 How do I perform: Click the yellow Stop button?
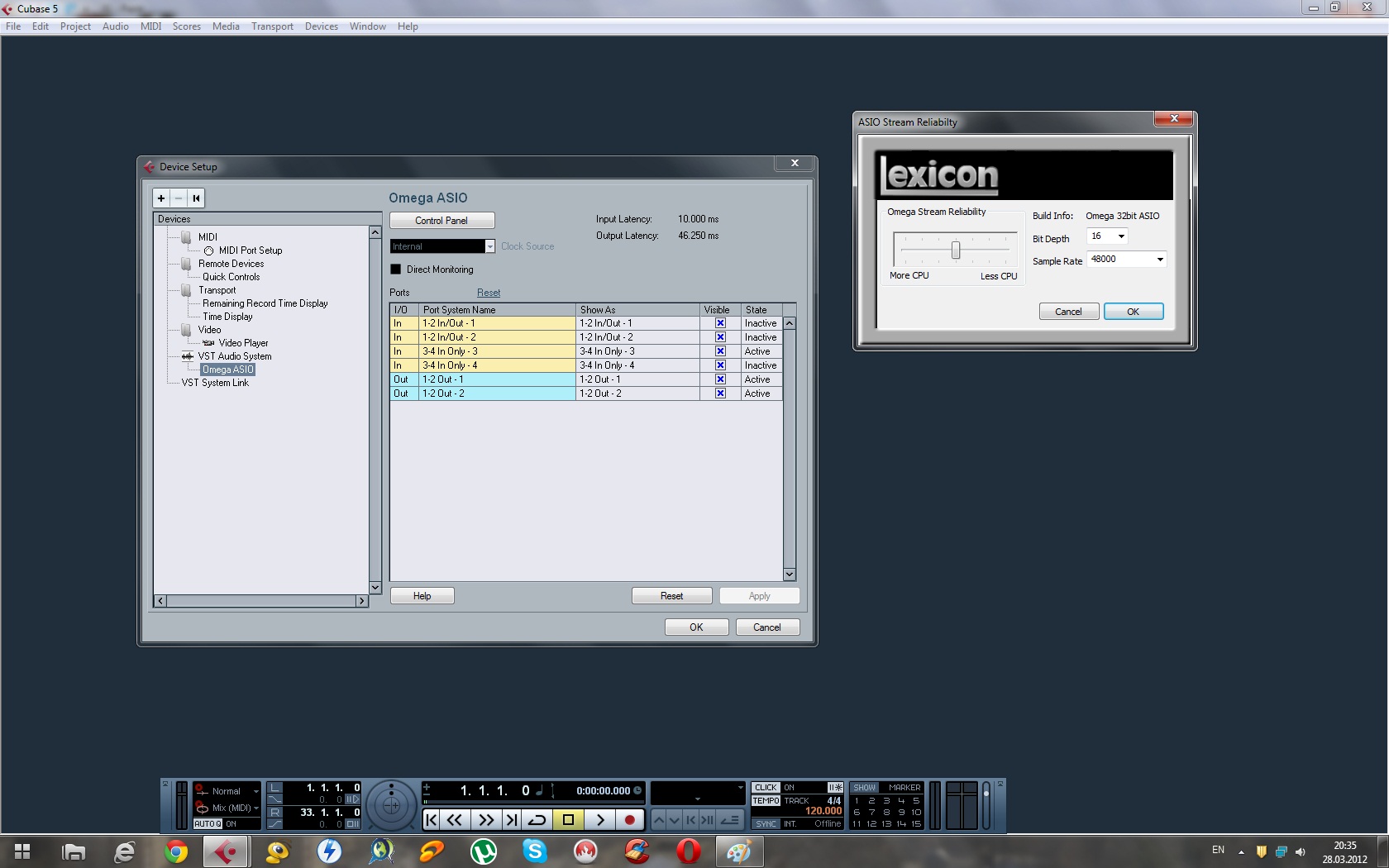(x=568, y=820)
